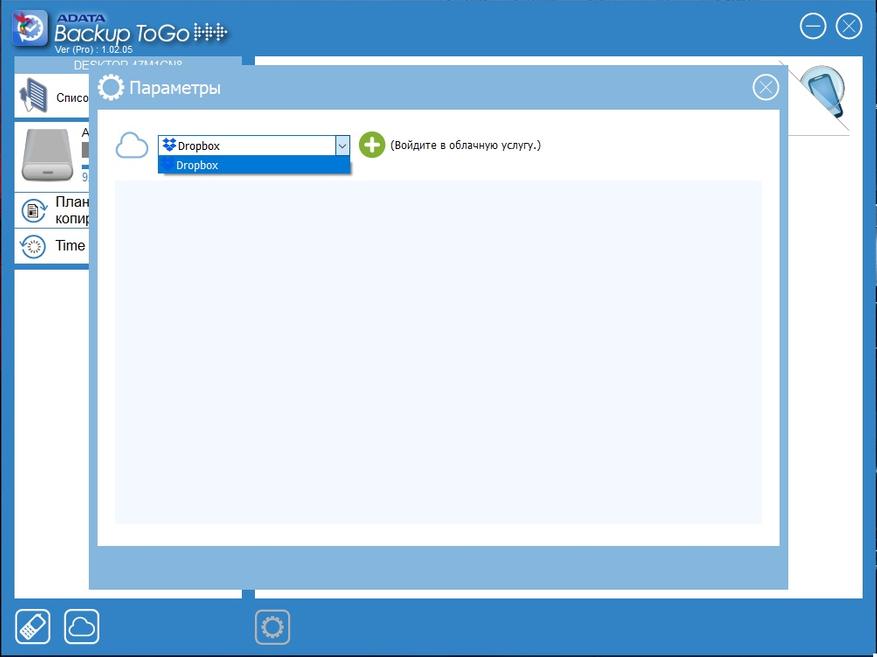Select the external drive thumbnail in sidebar
Screen dimensions: 877x657
(x=48, y=155)
